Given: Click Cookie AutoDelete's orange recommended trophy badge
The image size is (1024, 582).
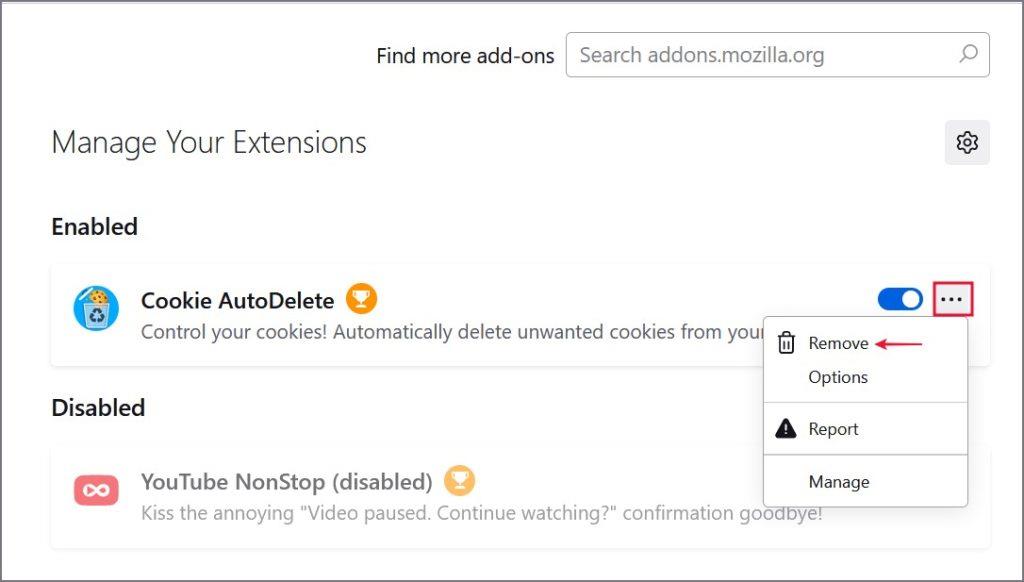Looking at the screenshot, I should [x=361, y=299].
